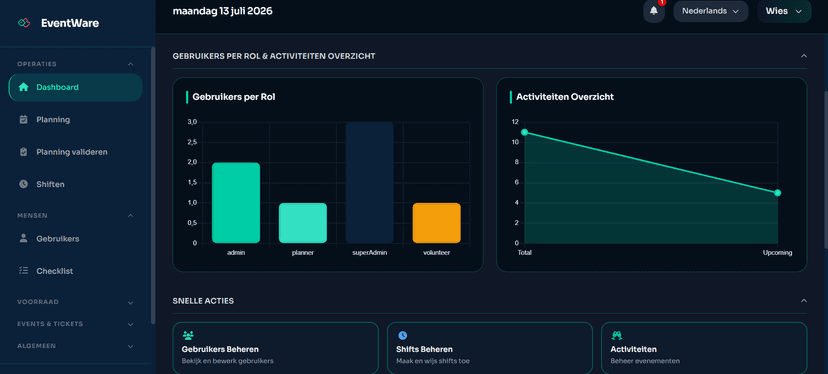This screenshot has height=374, width=828.
Task: Click the EventWare brand name
Action: (70, 23)
